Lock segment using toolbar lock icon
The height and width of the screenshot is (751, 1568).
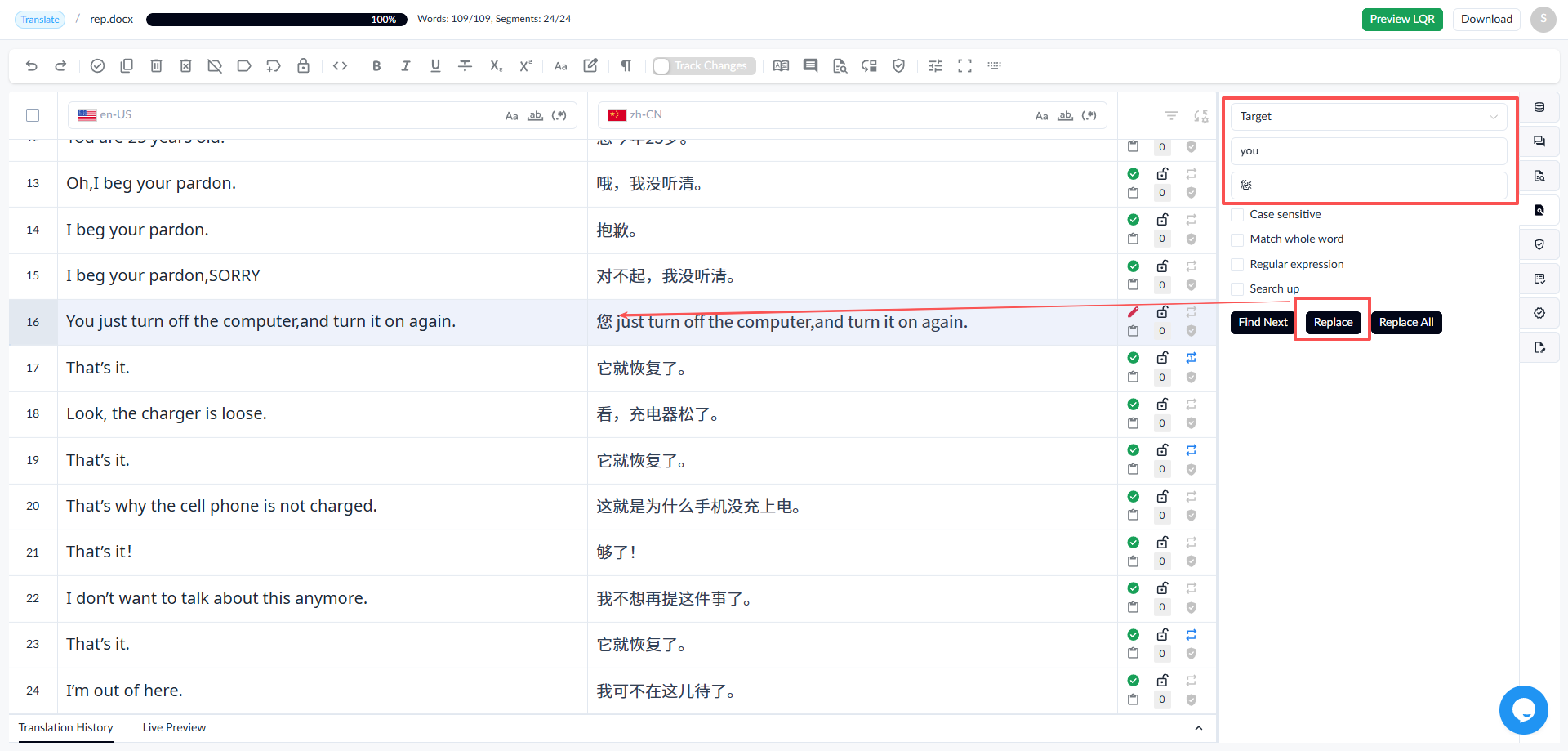(x=303, y=66)
